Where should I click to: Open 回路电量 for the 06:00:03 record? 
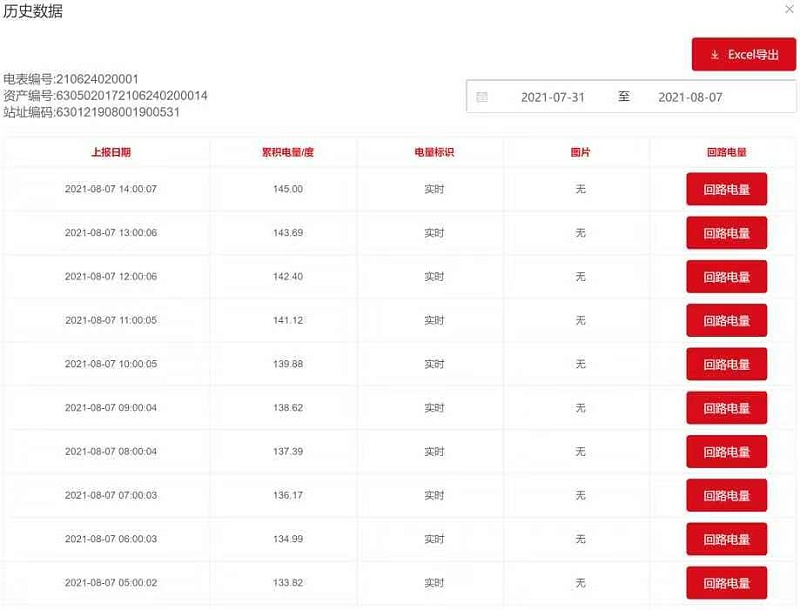[x=726, y=539]
